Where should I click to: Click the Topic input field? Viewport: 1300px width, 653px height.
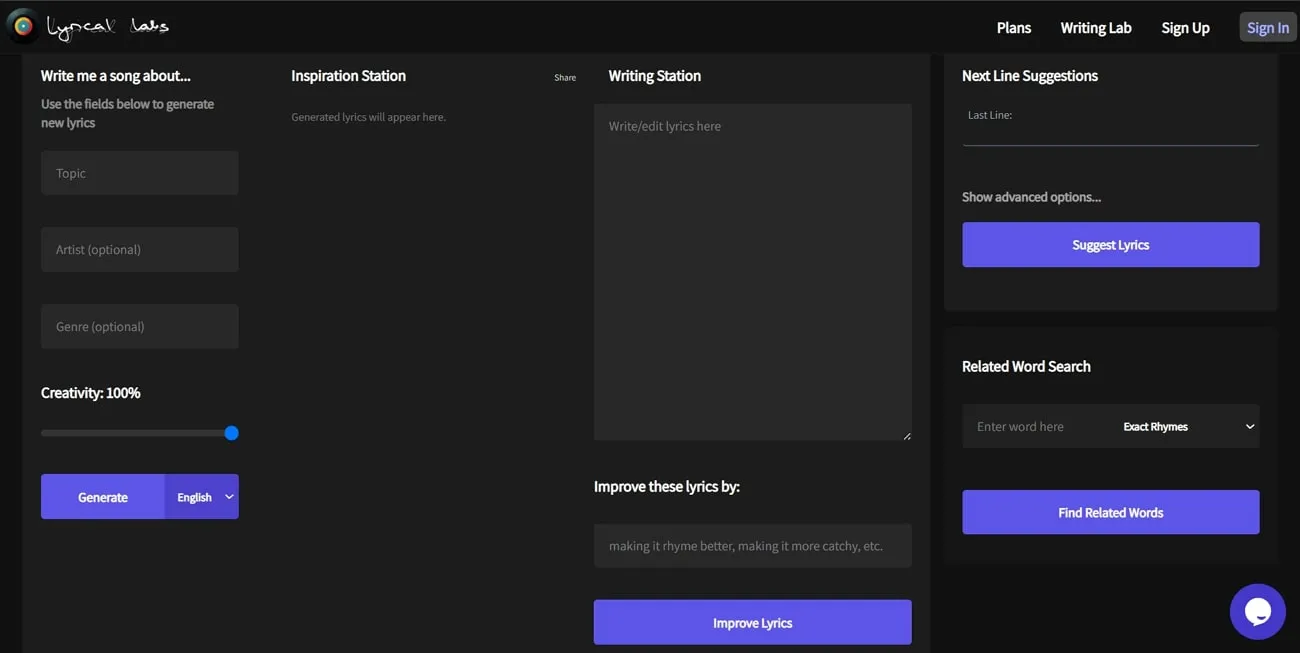[139, 172]
